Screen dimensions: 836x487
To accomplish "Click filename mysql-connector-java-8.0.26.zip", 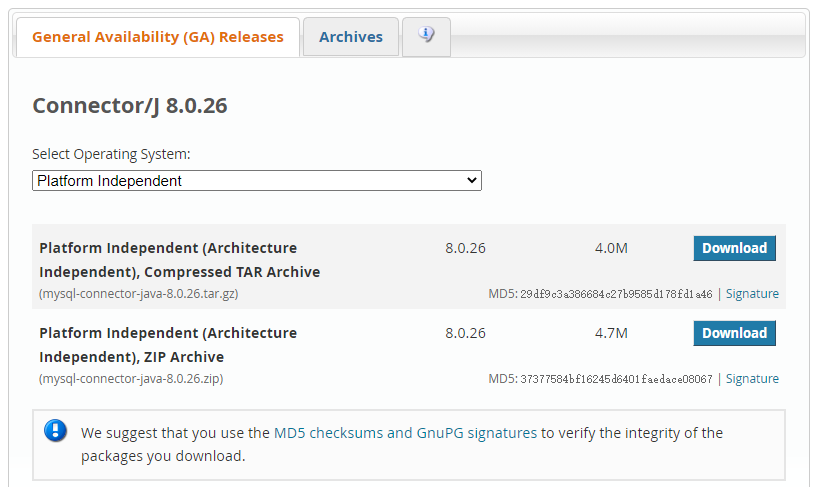I will pyautogui.click(x=131, y=379).
